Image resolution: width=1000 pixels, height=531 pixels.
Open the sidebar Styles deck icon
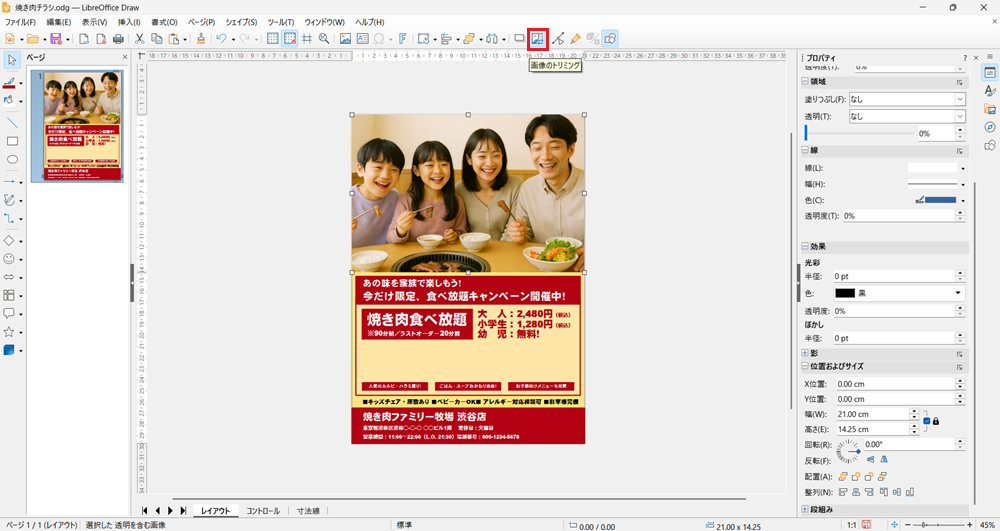coord(990,91)
